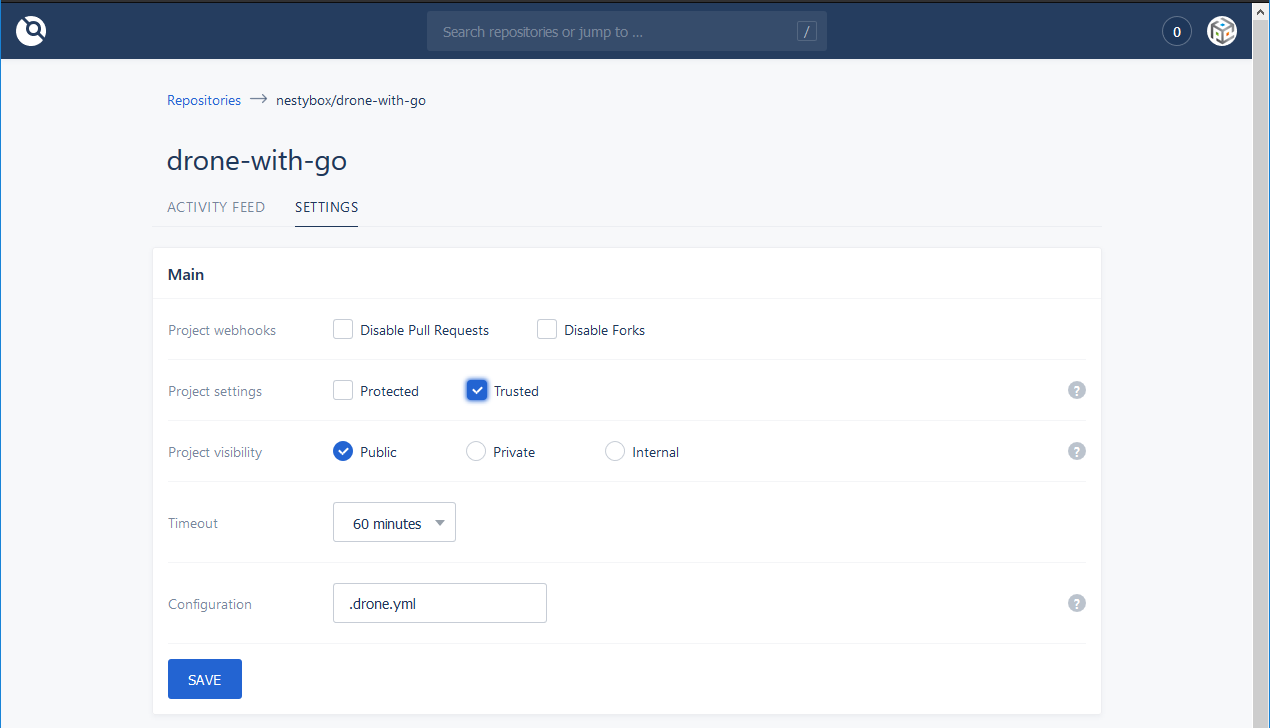This screenshot has height=728, width=1270.
Task: Open the user avatar menu
Action: 1222,32
